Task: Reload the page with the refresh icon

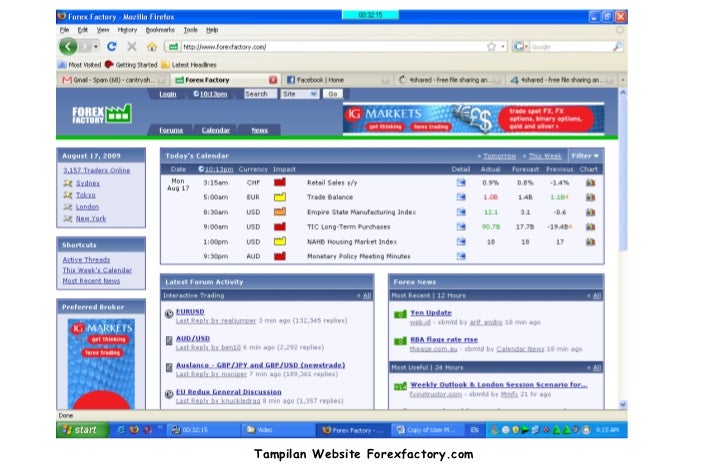Action: (111, 46)
